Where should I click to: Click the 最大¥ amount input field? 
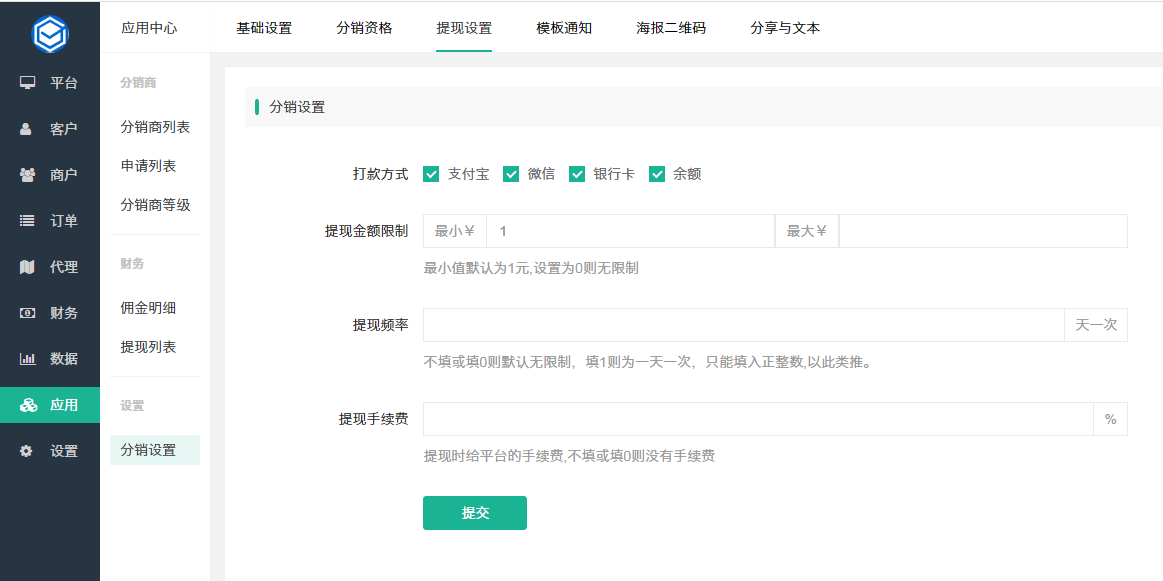tap(983, 232)
